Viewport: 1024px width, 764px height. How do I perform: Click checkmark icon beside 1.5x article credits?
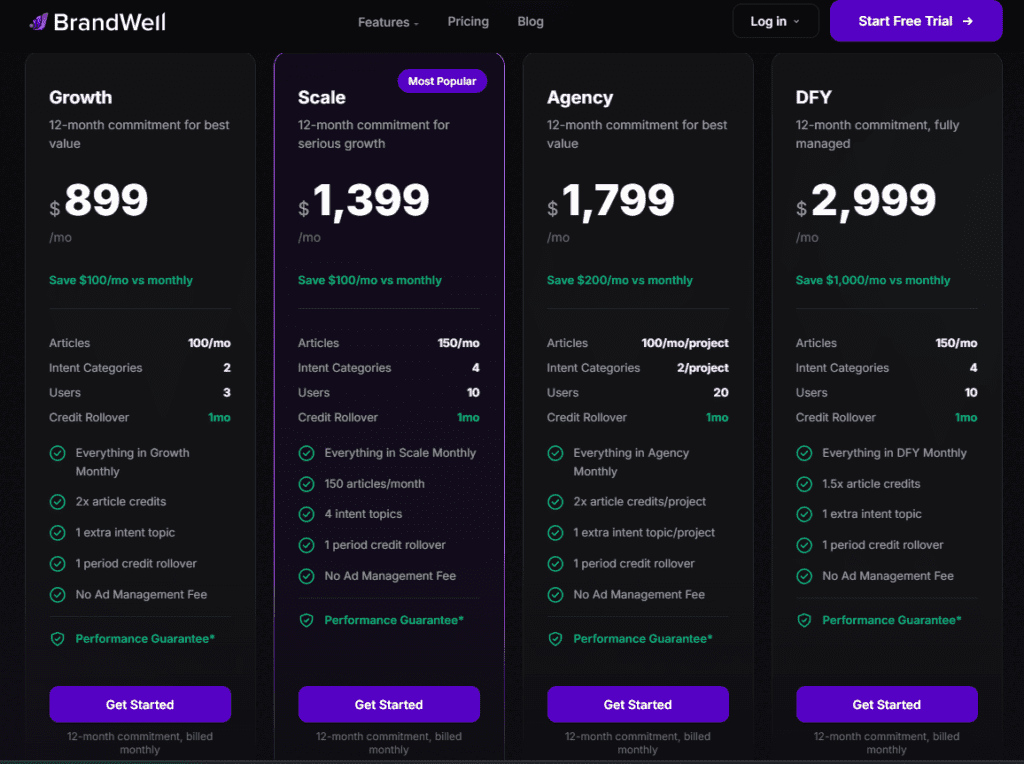pyautogui.click(x=804, y=484)
